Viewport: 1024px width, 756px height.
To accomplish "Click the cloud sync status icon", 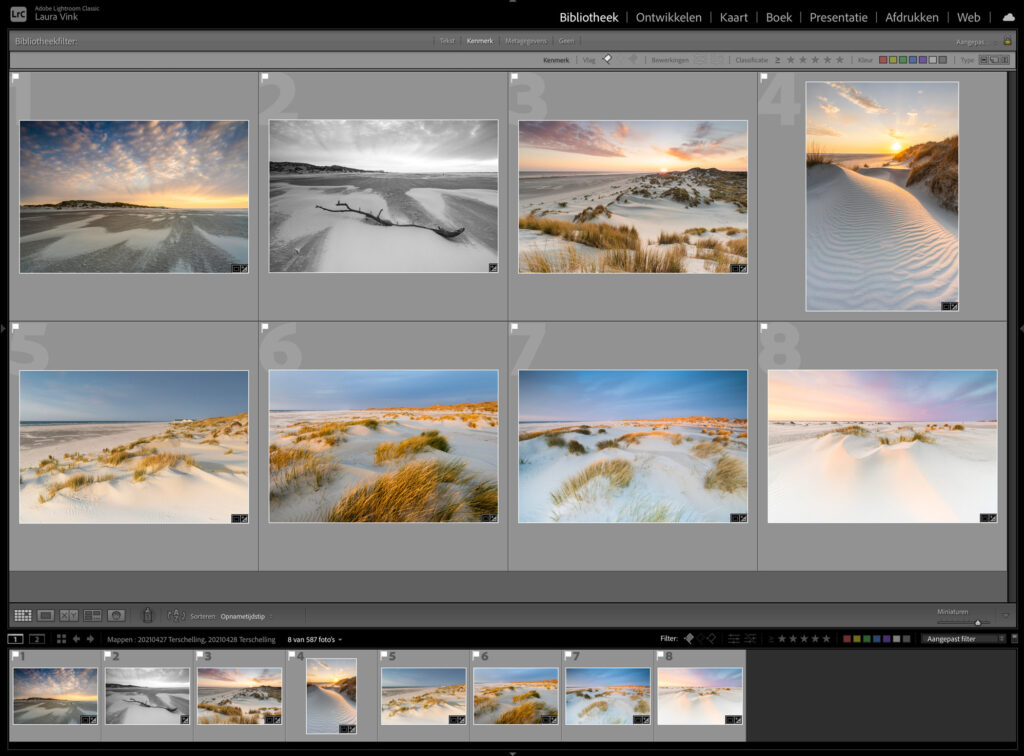I will [1008, 17].
